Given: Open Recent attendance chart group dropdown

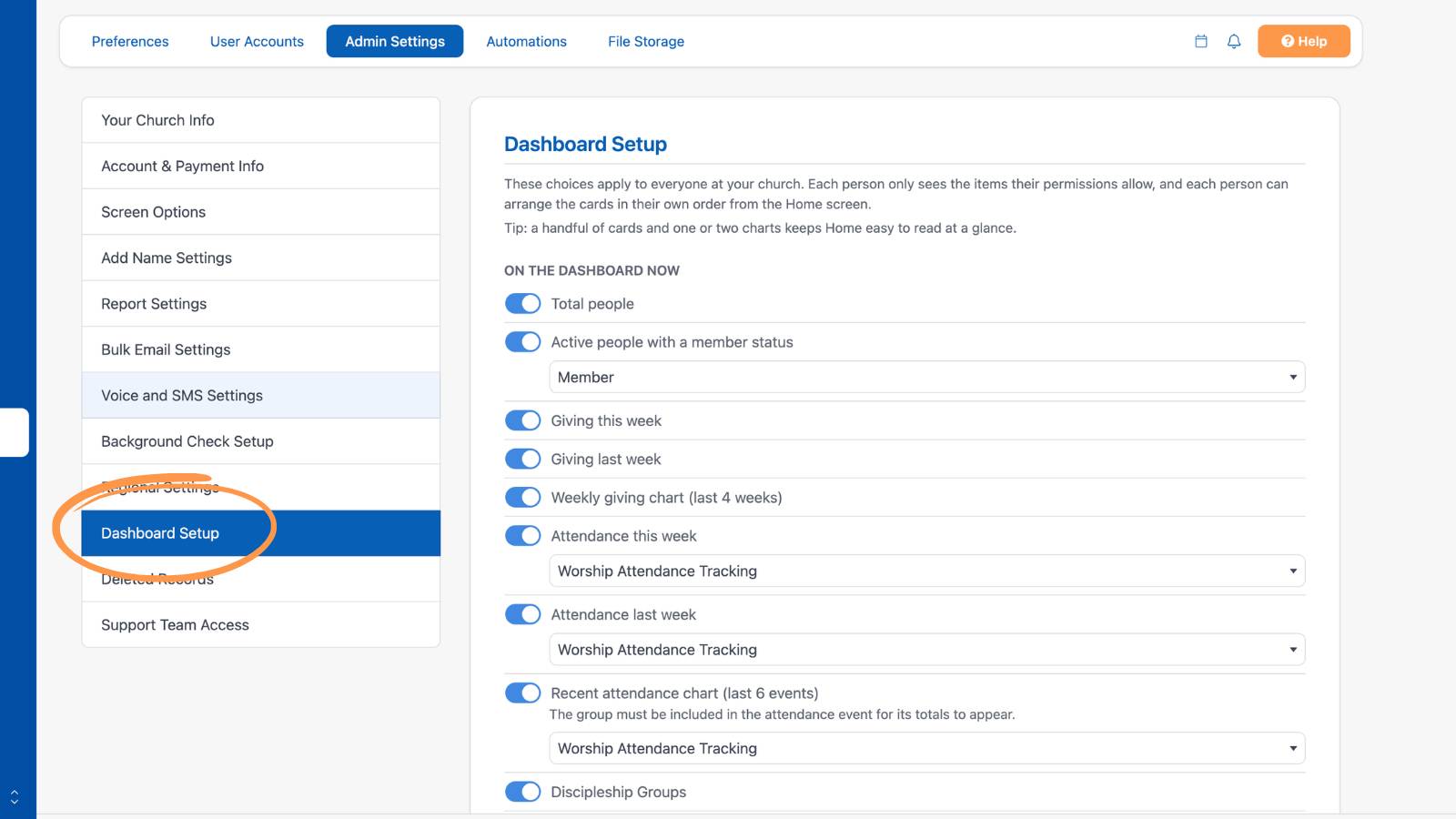Looking at the screenshot, I should [x=927, y=748].
